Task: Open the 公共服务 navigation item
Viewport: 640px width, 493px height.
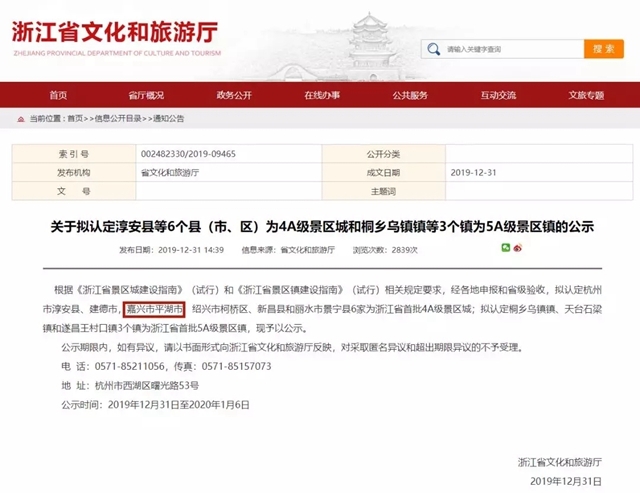Action: (409, 95)
